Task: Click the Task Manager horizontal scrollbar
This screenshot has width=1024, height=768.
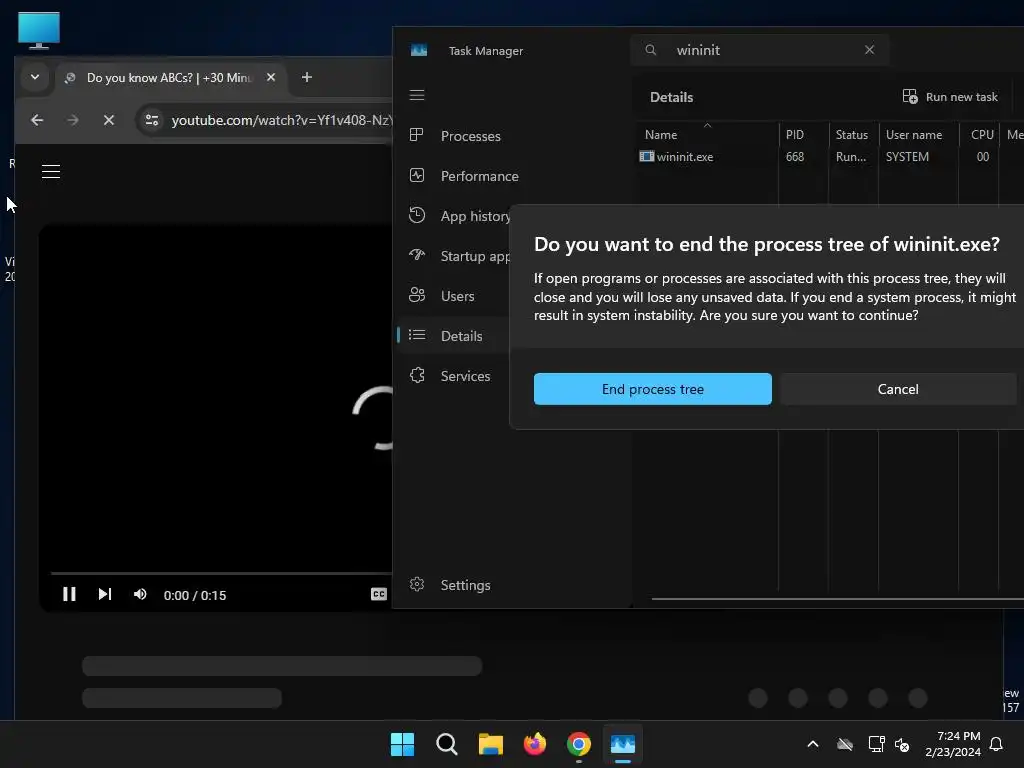Action: 837,598
